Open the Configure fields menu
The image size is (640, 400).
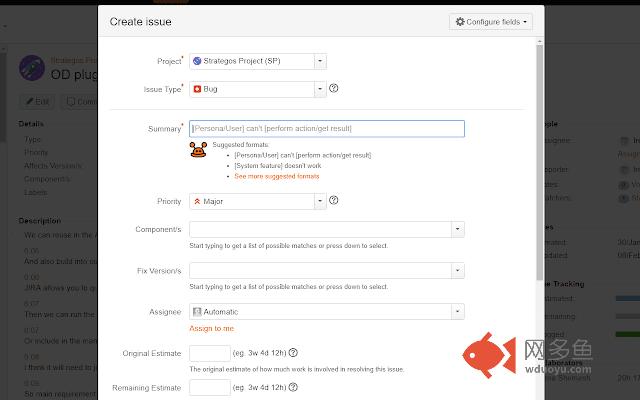tap(491, 22)
